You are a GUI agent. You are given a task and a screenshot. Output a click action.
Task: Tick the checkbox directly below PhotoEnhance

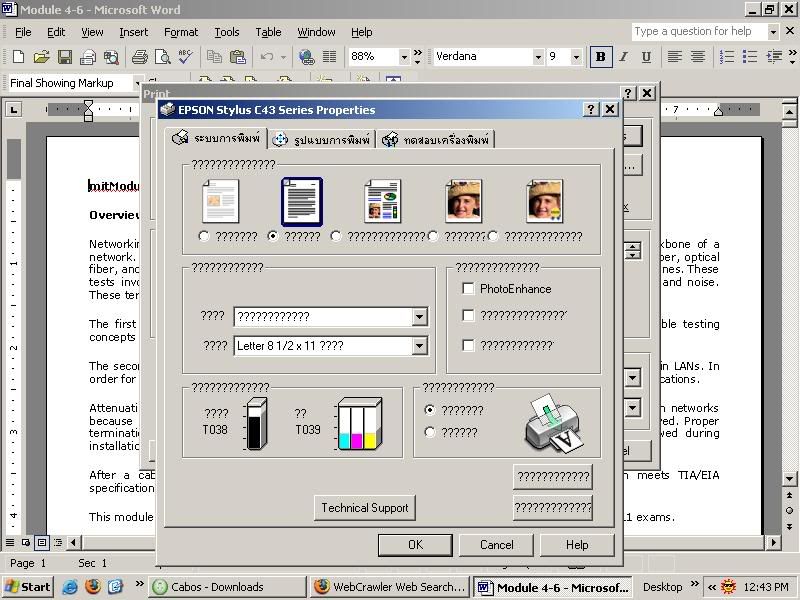468,315
